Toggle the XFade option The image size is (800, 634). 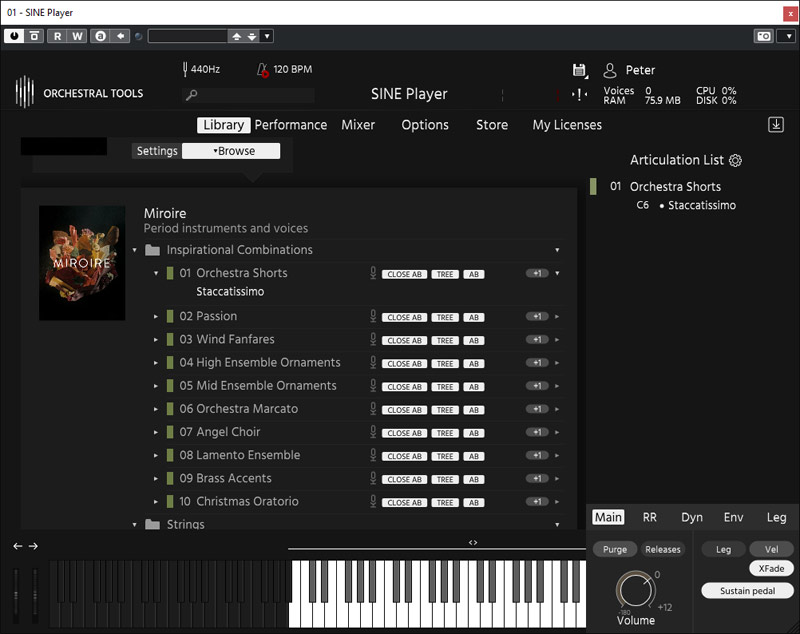[x=771, y=568]
